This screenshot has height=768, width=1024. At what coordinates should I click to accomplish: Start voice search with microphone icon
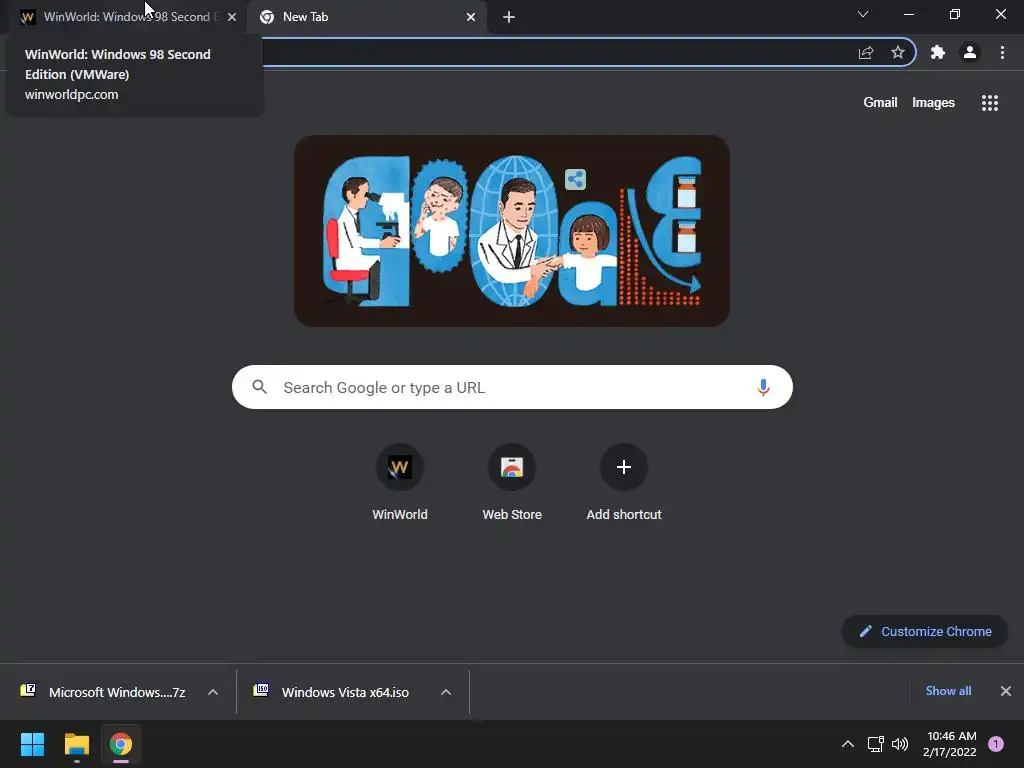click(763, 387)
